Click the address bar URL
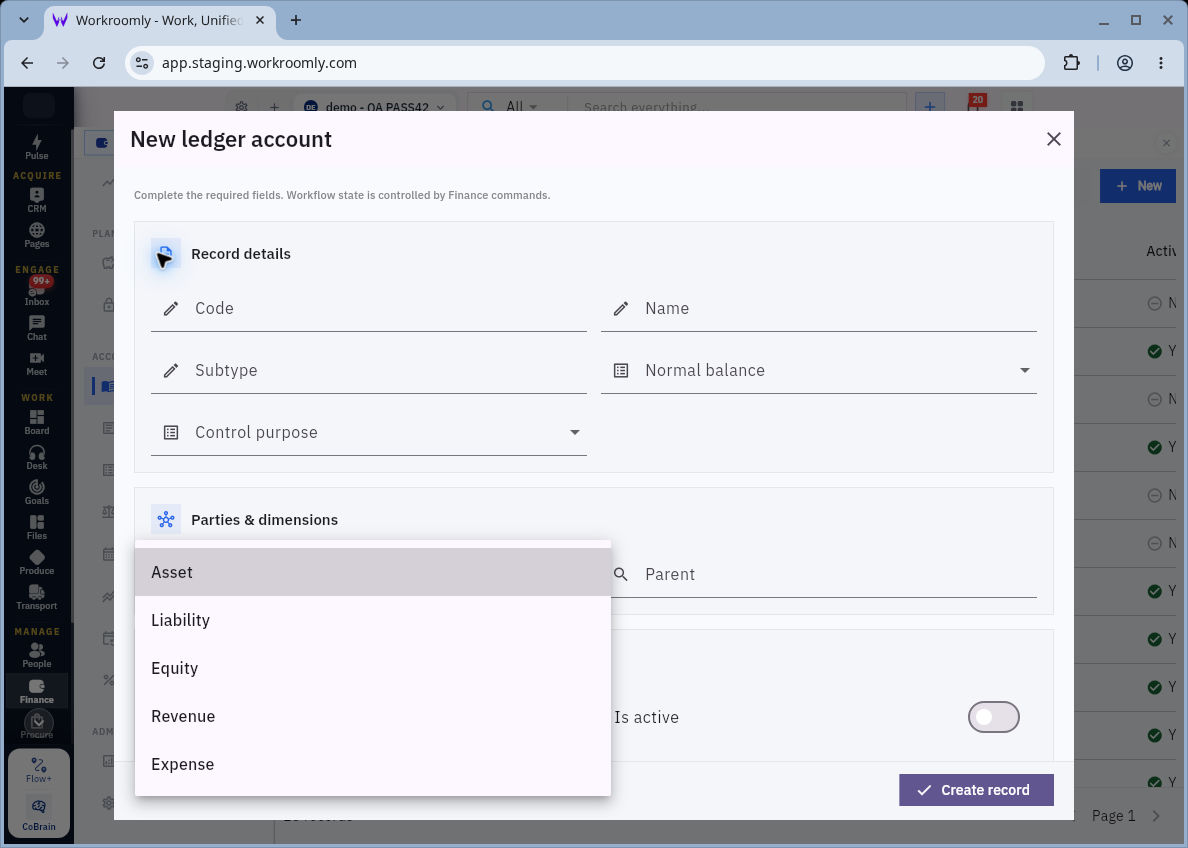The width and height of the screenshot is (1188, 848). pos(259,63)
